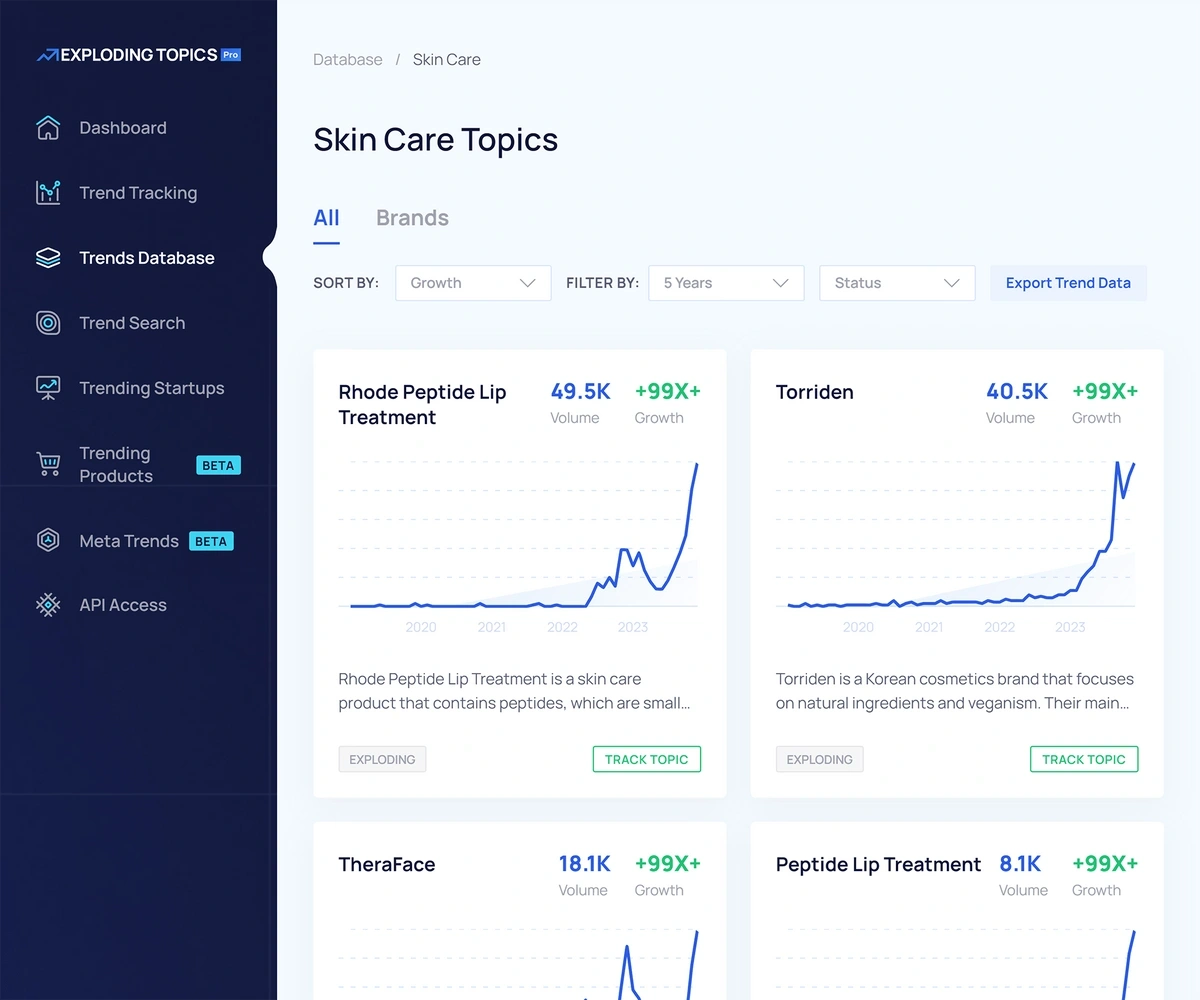Click the chevron on the Status dropdown
This screenshot has height=1000, width=1200.
tap(952, 283)
